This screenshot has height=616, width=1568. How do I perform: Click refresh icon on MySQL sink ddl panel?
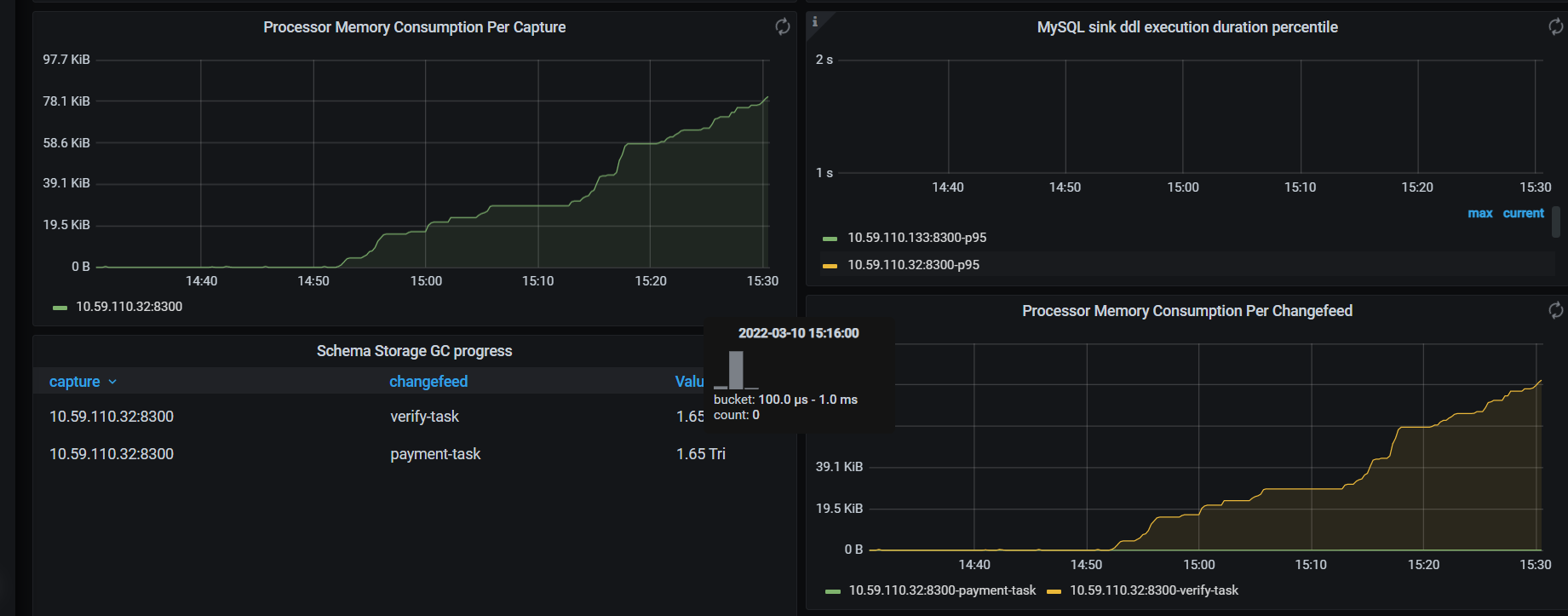coord(1555,26)
